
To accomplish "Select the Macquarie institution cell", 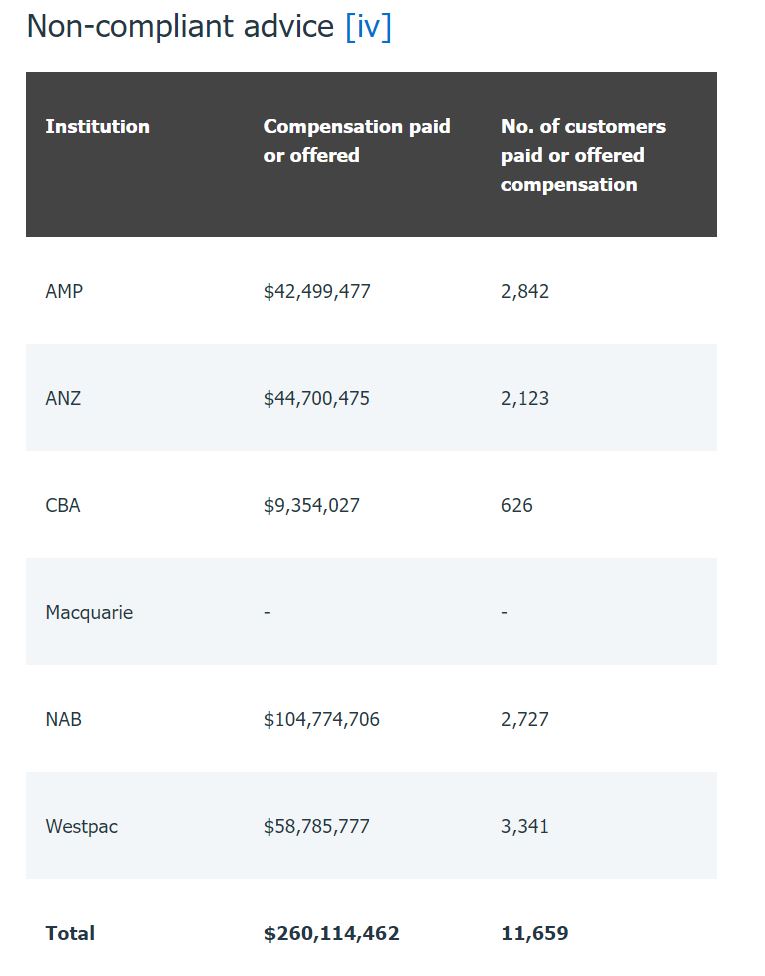I will (89, 612).
